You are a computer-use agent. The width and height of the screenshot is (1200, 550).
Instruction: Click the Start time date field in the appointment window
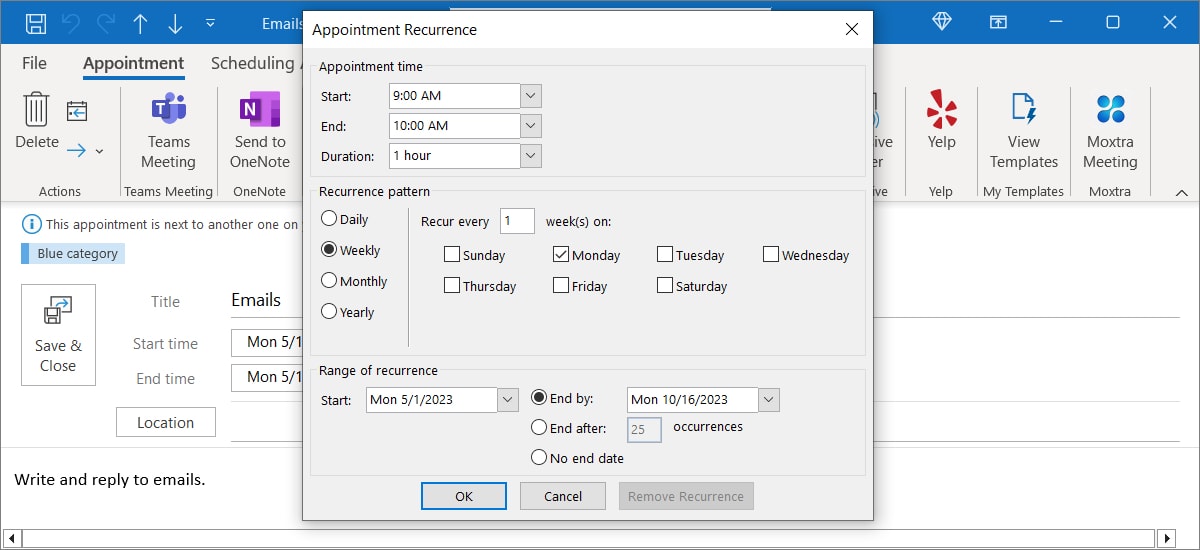point(266,343)
